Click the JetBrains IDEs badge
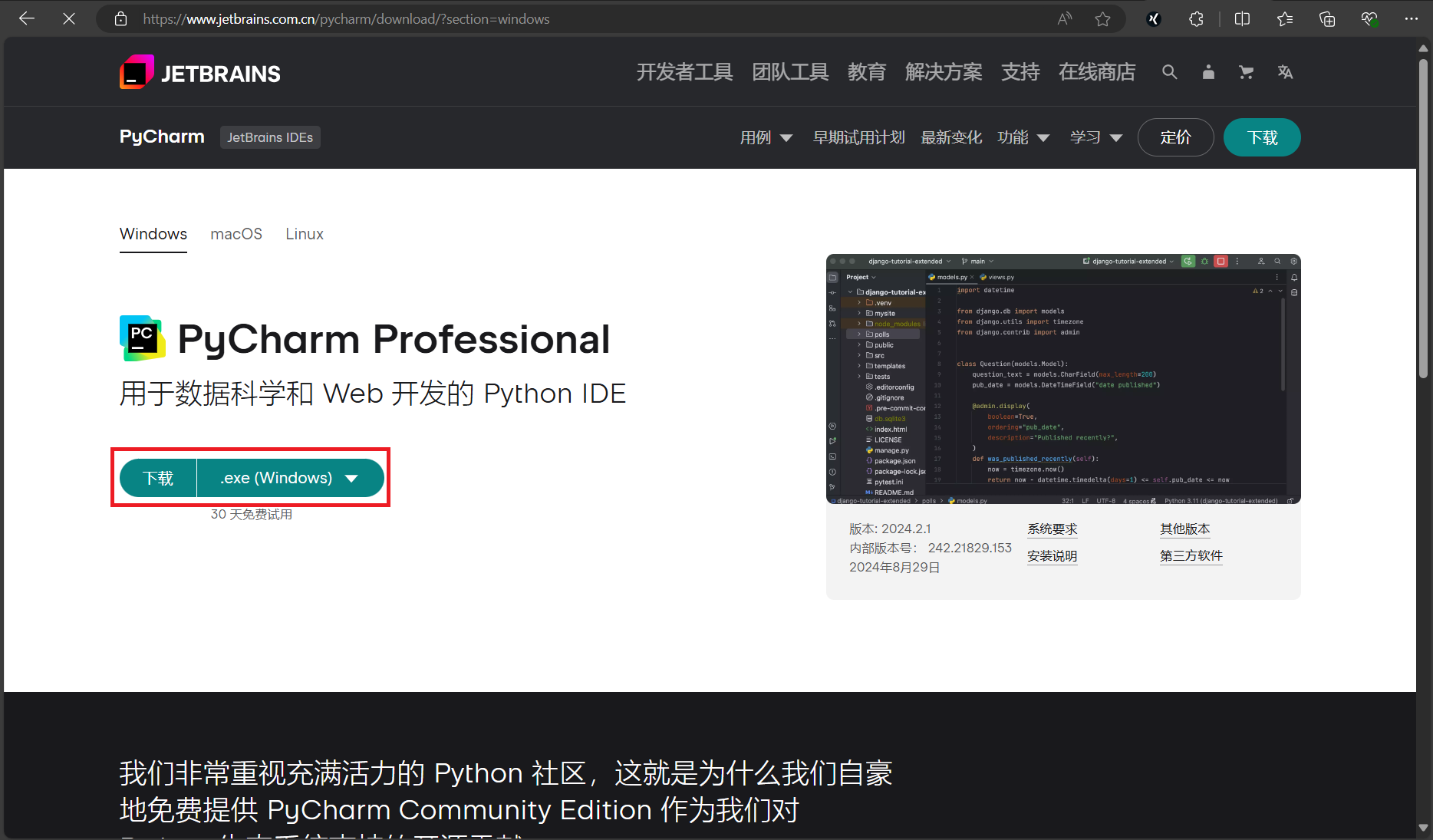This screenshot has height=840, width=1433. 270,137
